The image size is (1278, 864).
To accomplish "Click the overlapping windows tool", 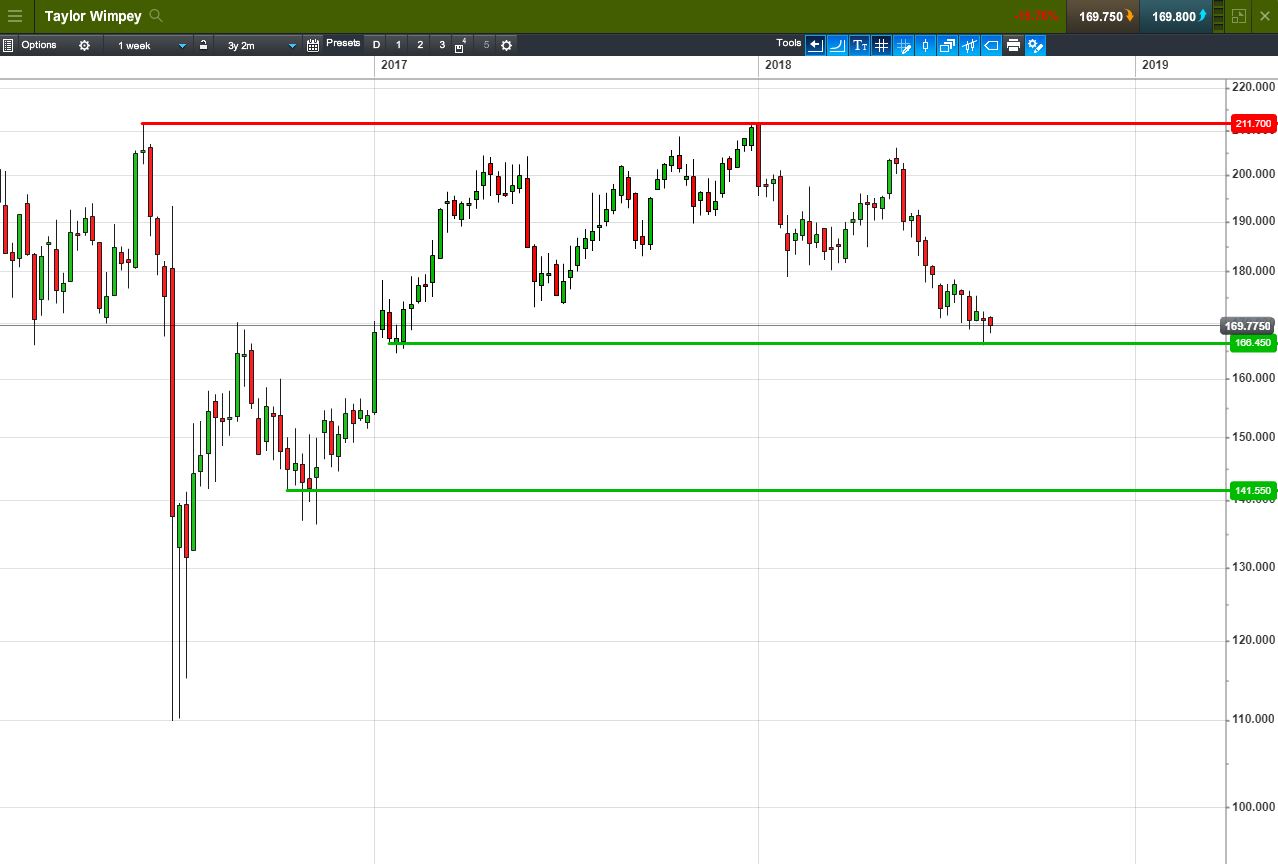I will coord(947,45).
